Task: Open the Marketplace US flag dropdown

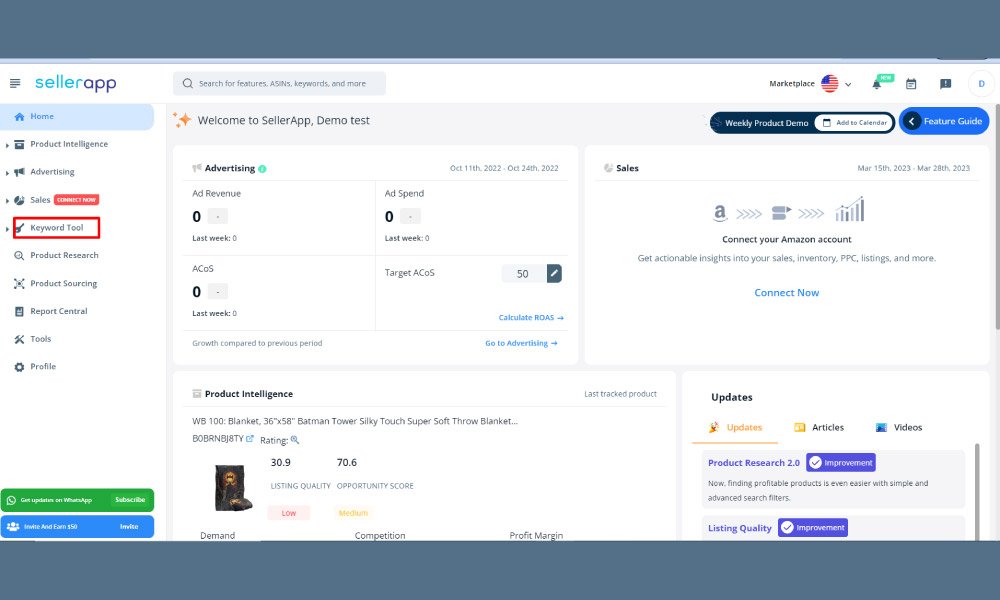Action: [830, 84]
